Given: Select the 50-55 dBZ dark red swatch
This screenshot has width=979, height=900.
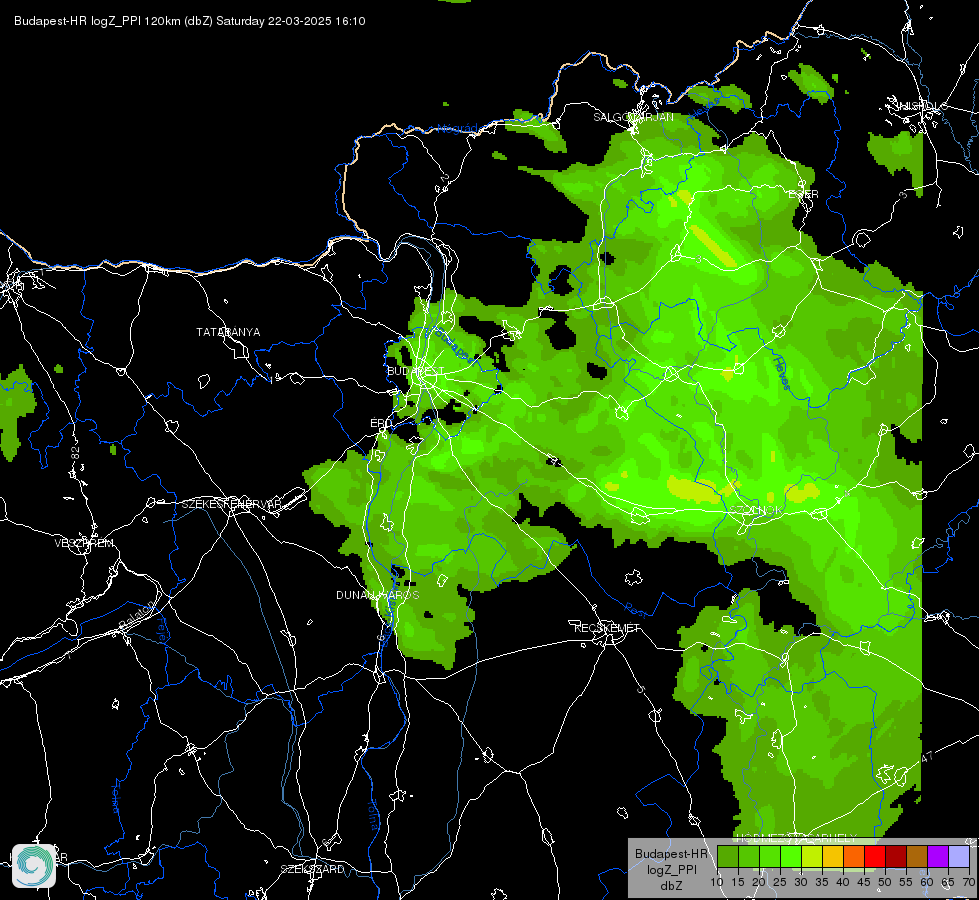Looking at the screenshot, I should click(896, 856).
